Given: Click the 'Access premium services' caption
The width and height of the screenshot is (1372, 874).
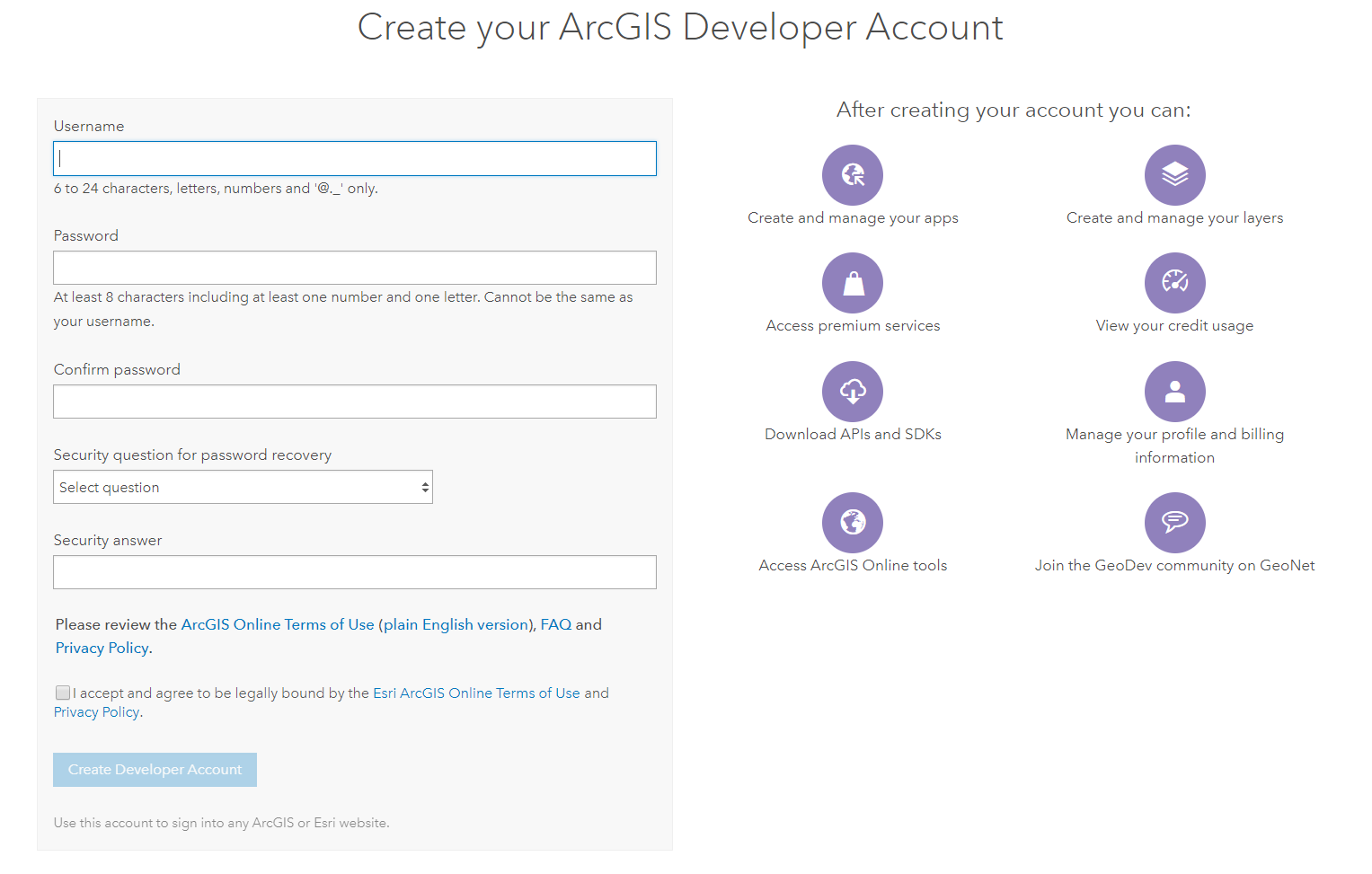Looking at the screenshot, I should (853, 325).
